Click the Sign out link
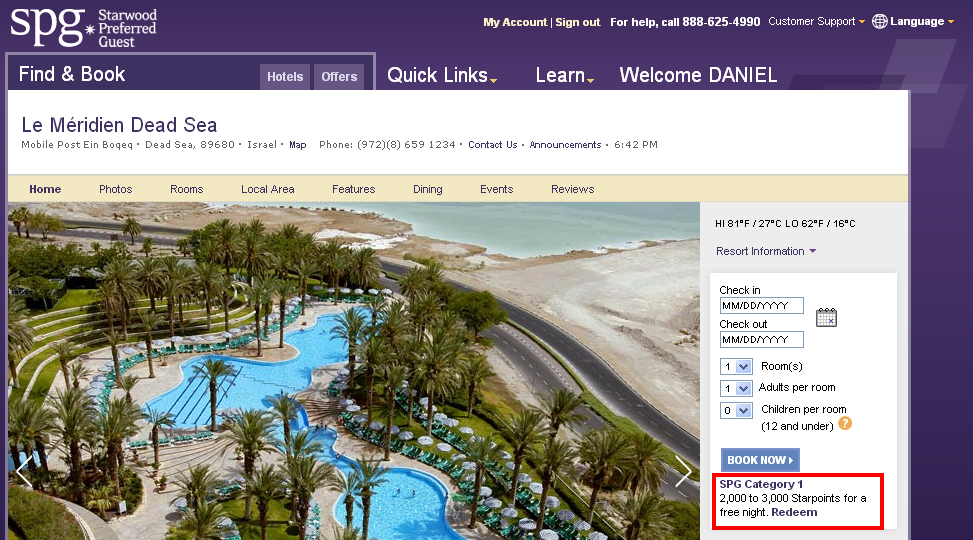This screenshot has height=540, width=973. pyautogui.click(x=578, y=22)
